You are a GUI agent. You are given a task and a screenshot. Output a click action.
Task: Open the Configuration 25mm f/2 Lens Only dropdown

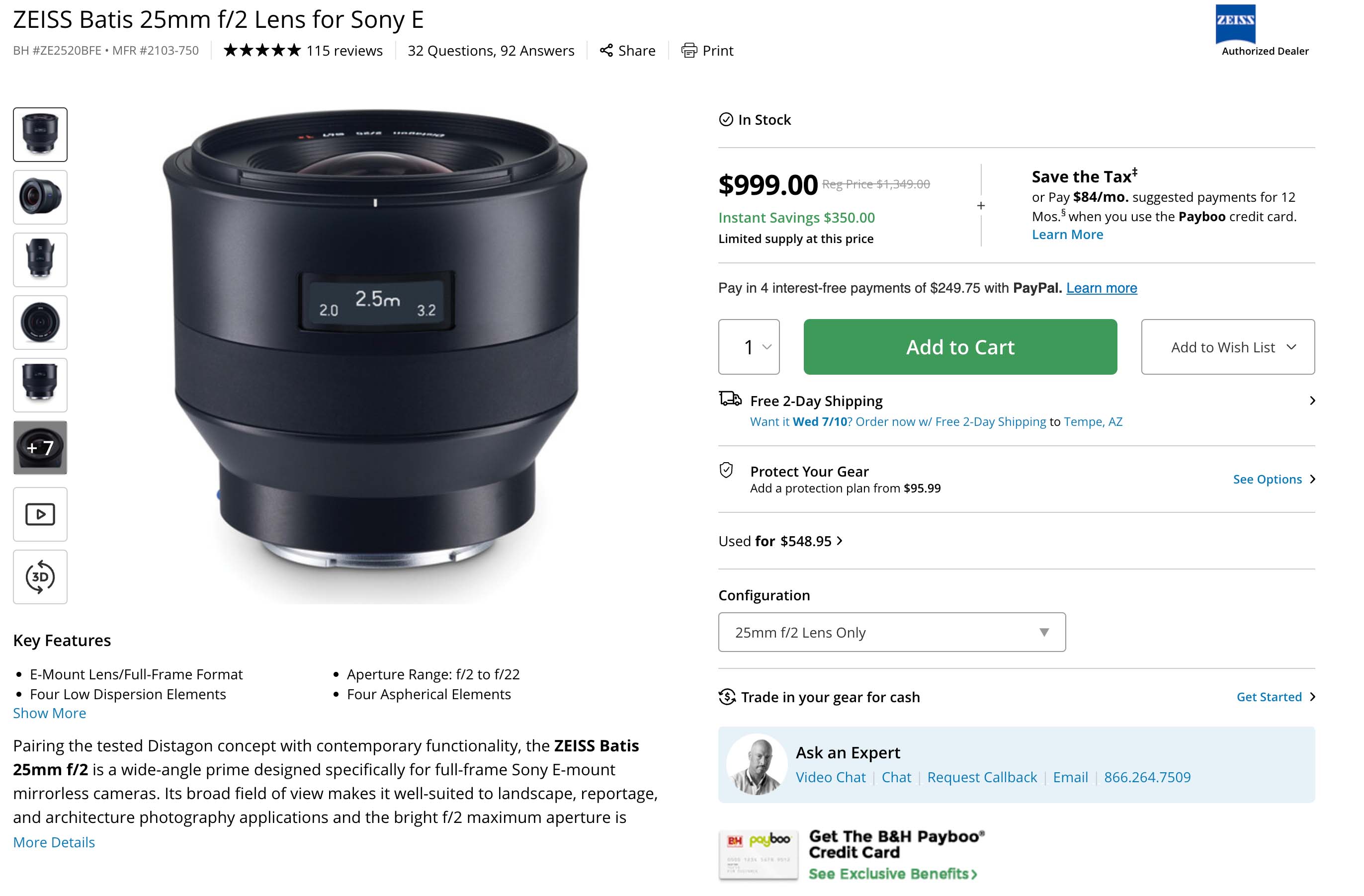[892, 632]
